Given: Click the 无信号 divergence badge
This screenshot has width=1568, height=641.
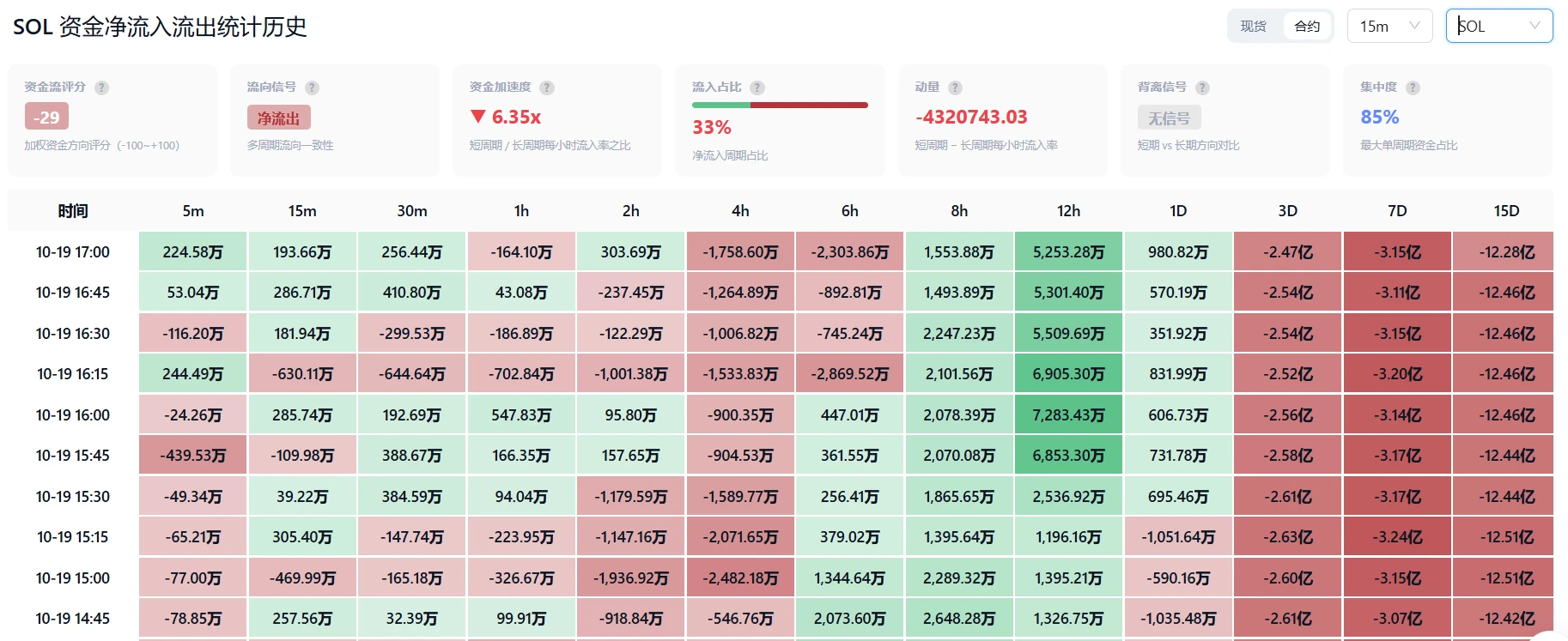Looking at the screenshot, I should tap(1170, 118).
